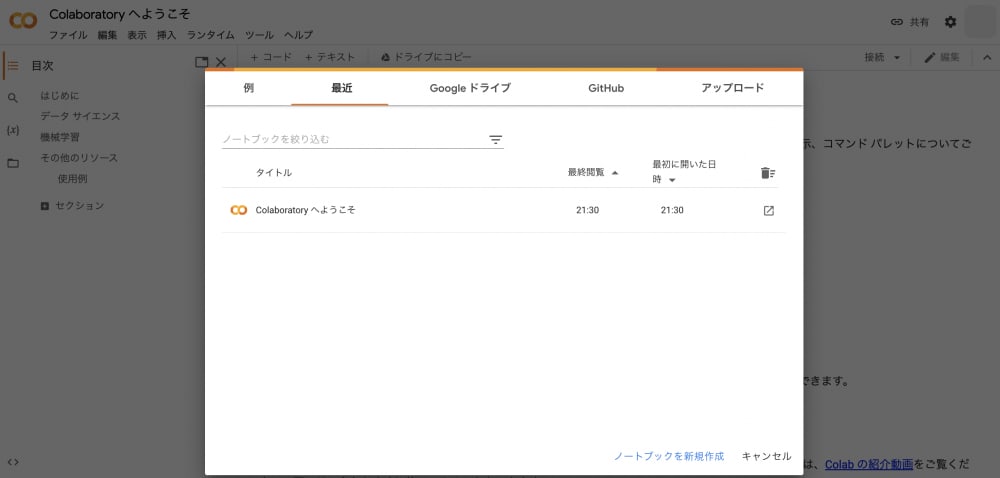The image size is (1000, 478).
Task: Open Colaboratory へようこそ in new tab icon
Action: tap(768, 210)
